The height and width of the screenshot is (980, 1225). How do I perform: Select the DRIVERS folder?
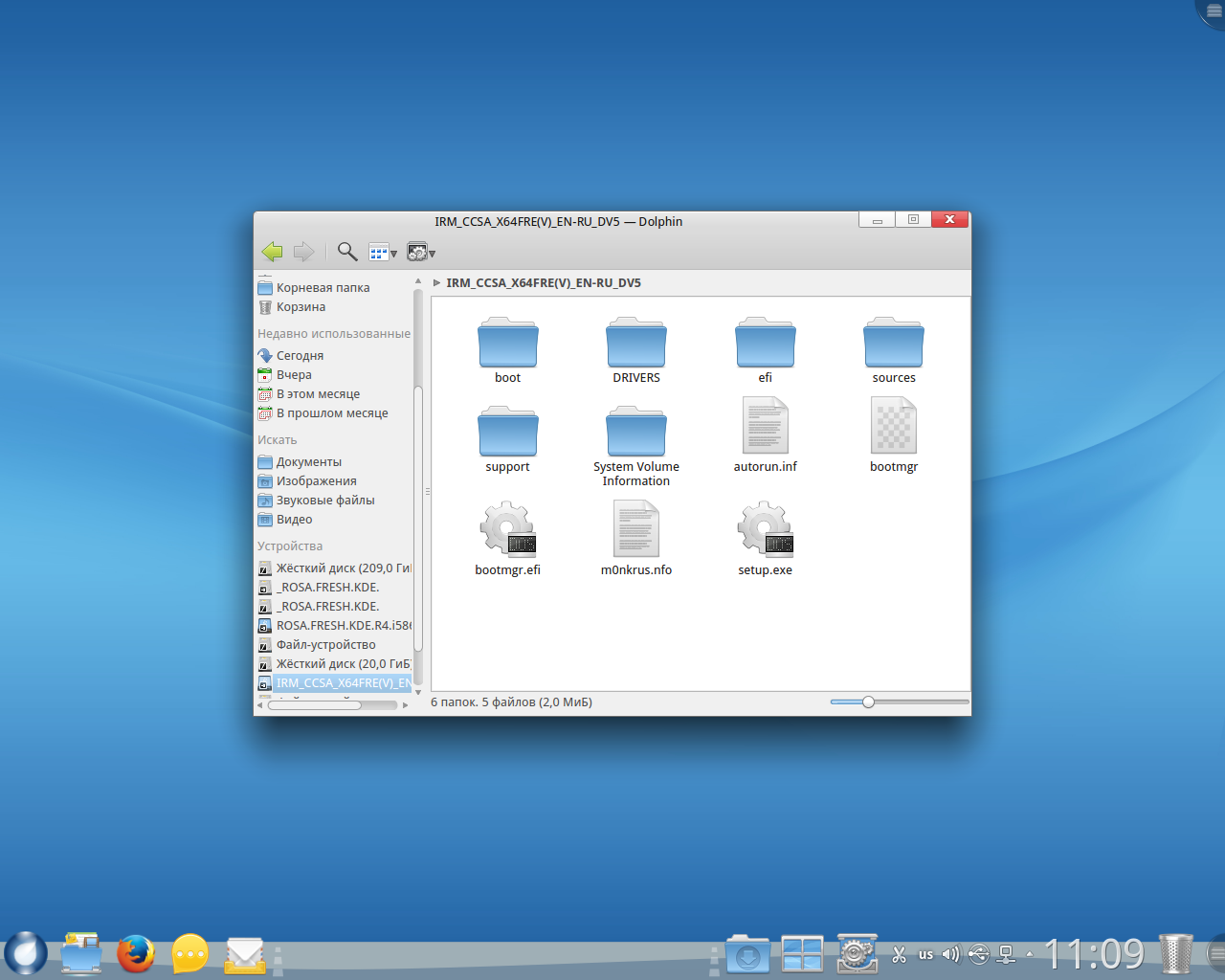point(636,344)
